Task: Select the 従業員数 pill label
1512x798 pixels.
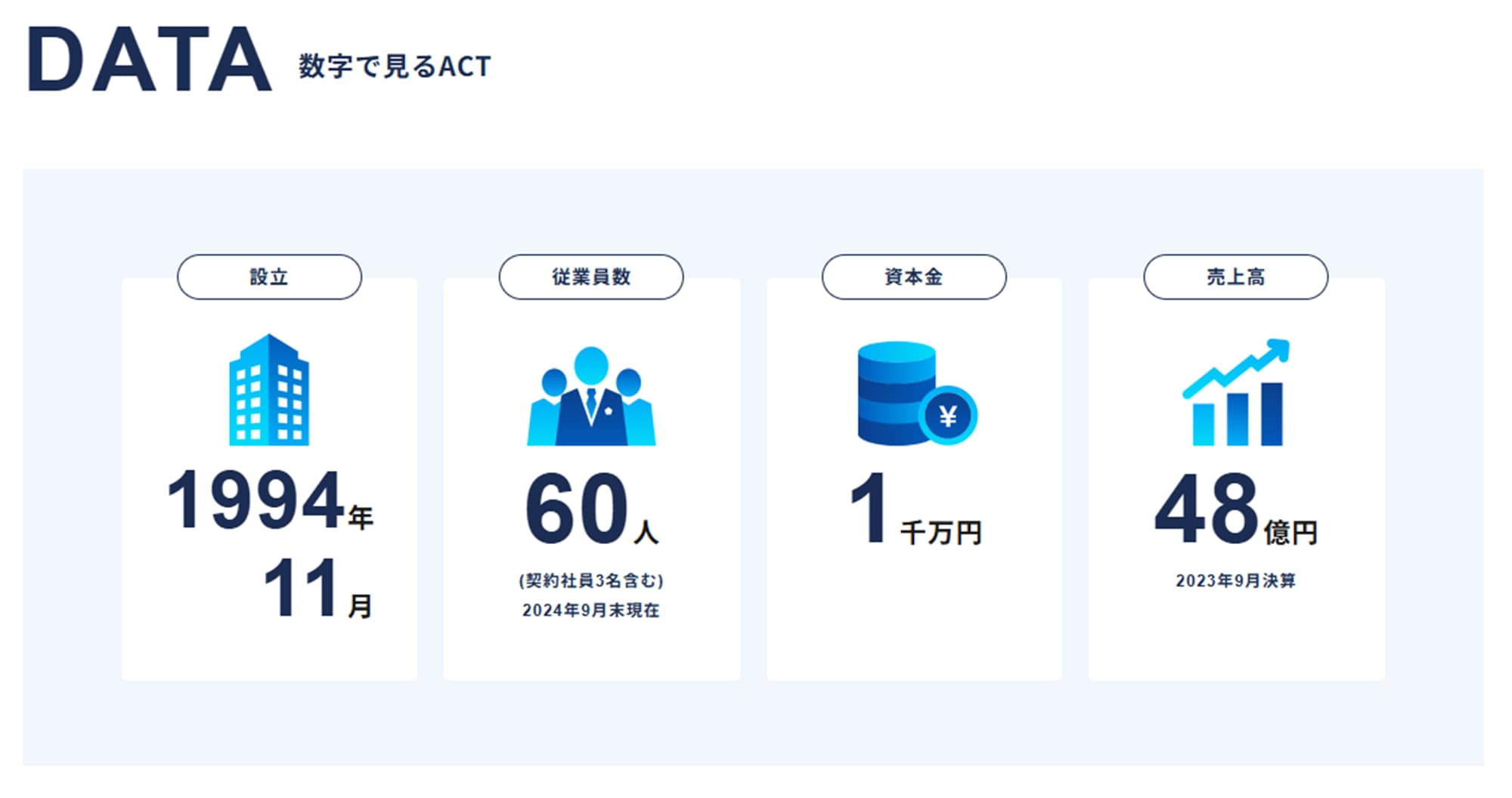Action: (590, 277)
